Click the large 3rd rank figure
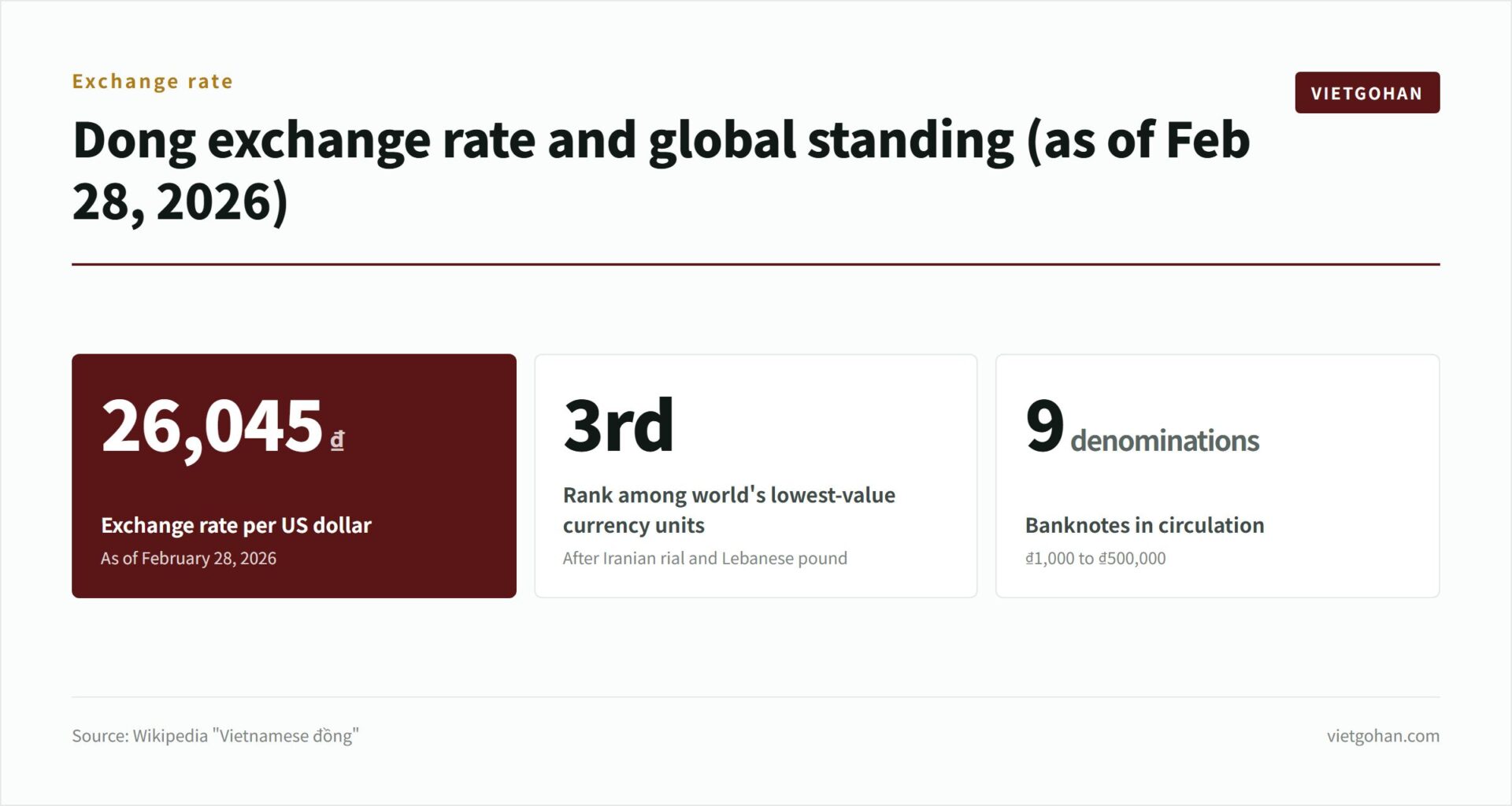1512x806 pixels. point(618,425)
